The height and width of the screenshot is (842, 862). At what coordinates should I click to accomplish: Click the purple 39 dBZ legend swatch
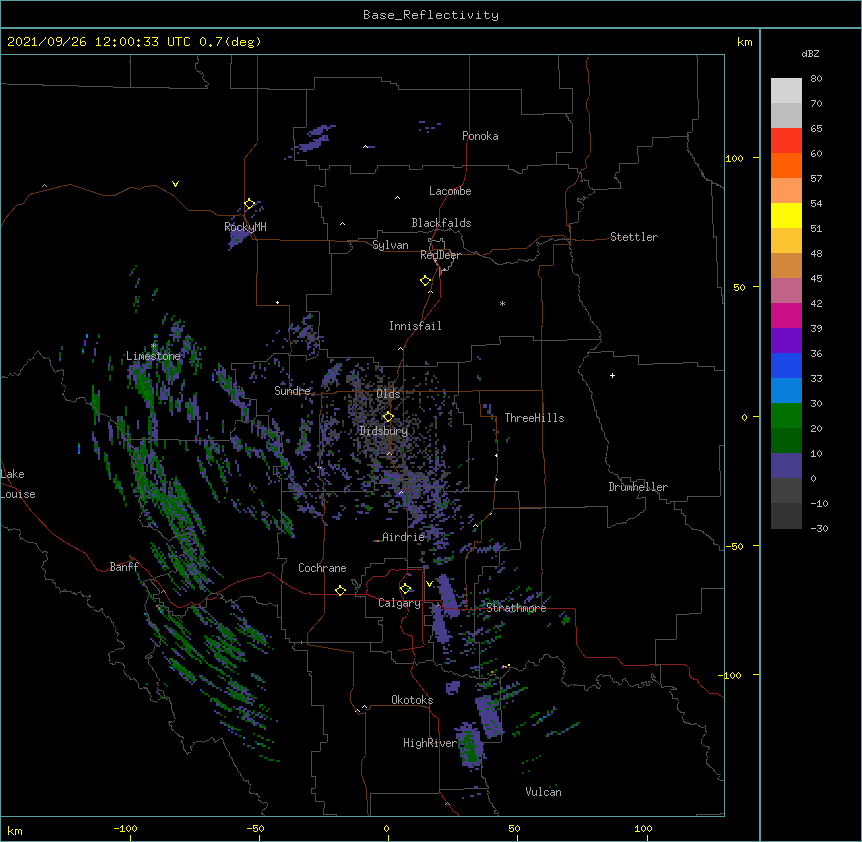(786, 340)
